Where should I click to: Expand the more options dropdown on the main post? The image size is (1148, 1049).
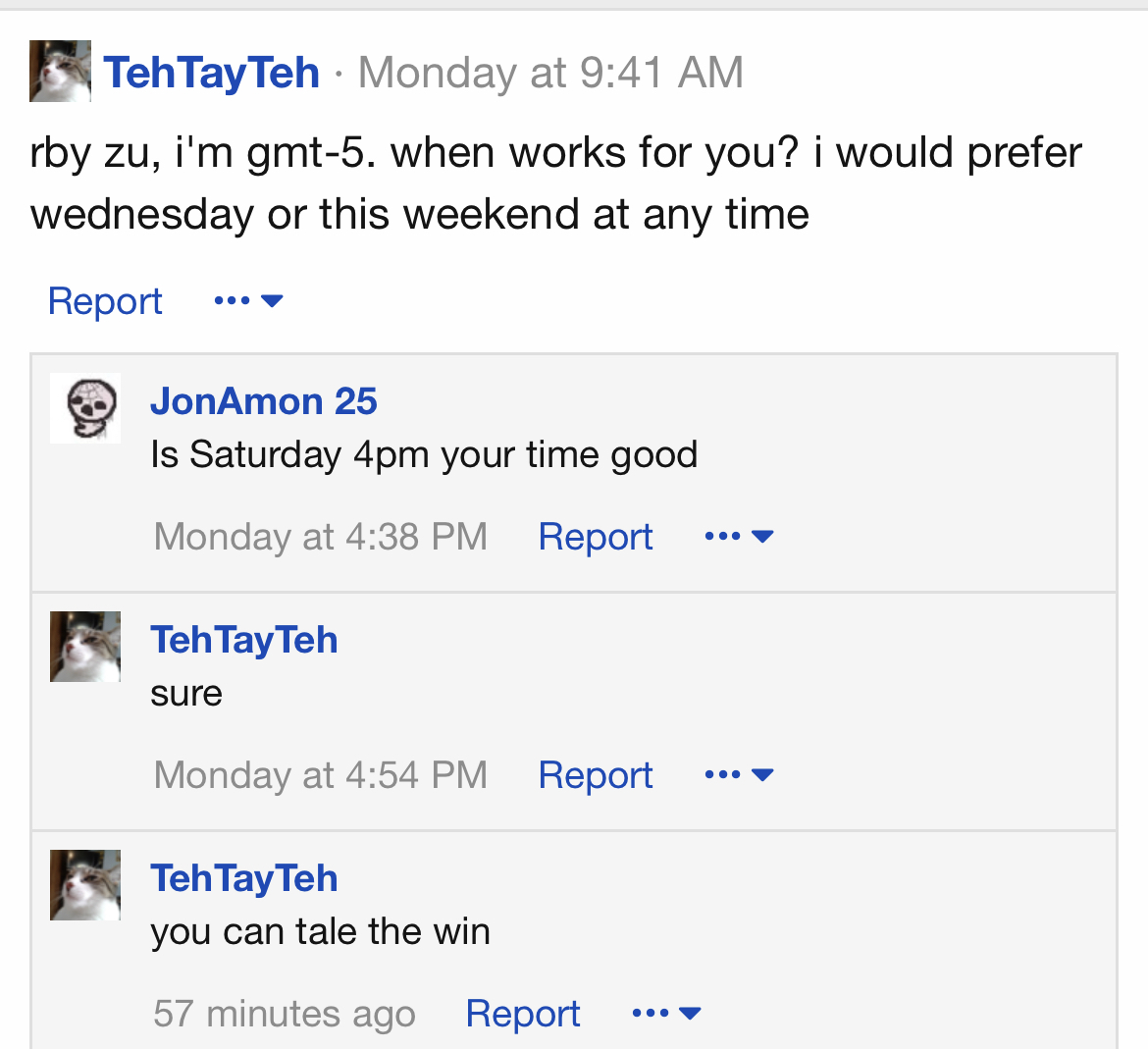tap(248, 300)
